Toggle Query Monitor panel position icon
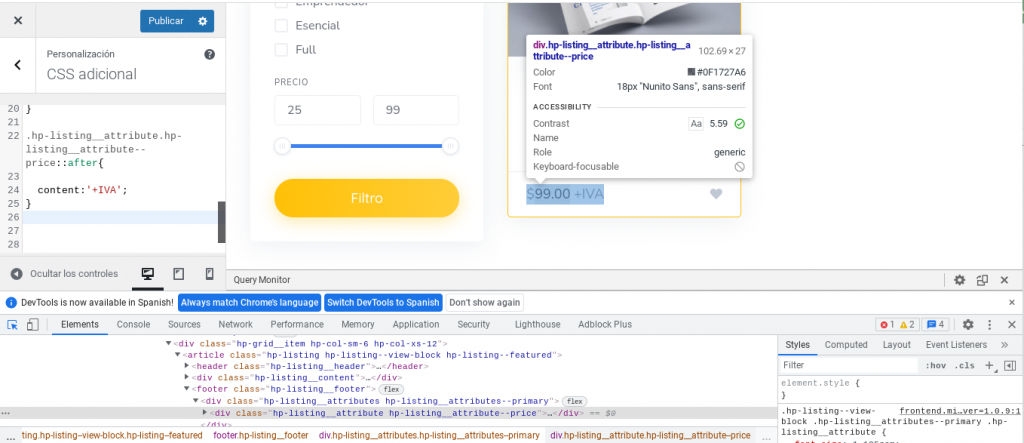 click(x=982, y=280)
